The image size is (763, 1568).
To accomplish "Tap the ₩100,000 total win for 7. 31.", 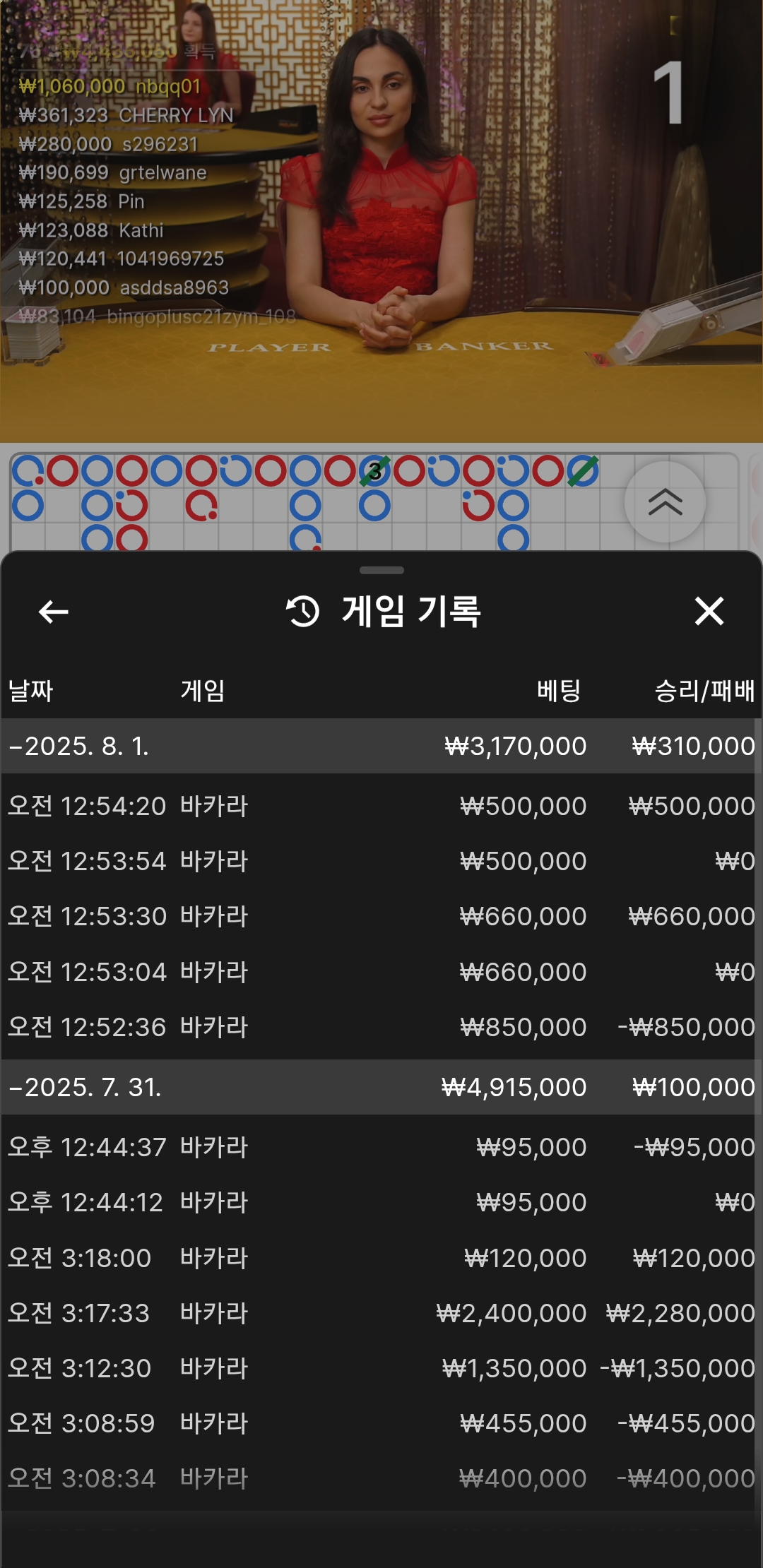I will (x=693, y=1087).
